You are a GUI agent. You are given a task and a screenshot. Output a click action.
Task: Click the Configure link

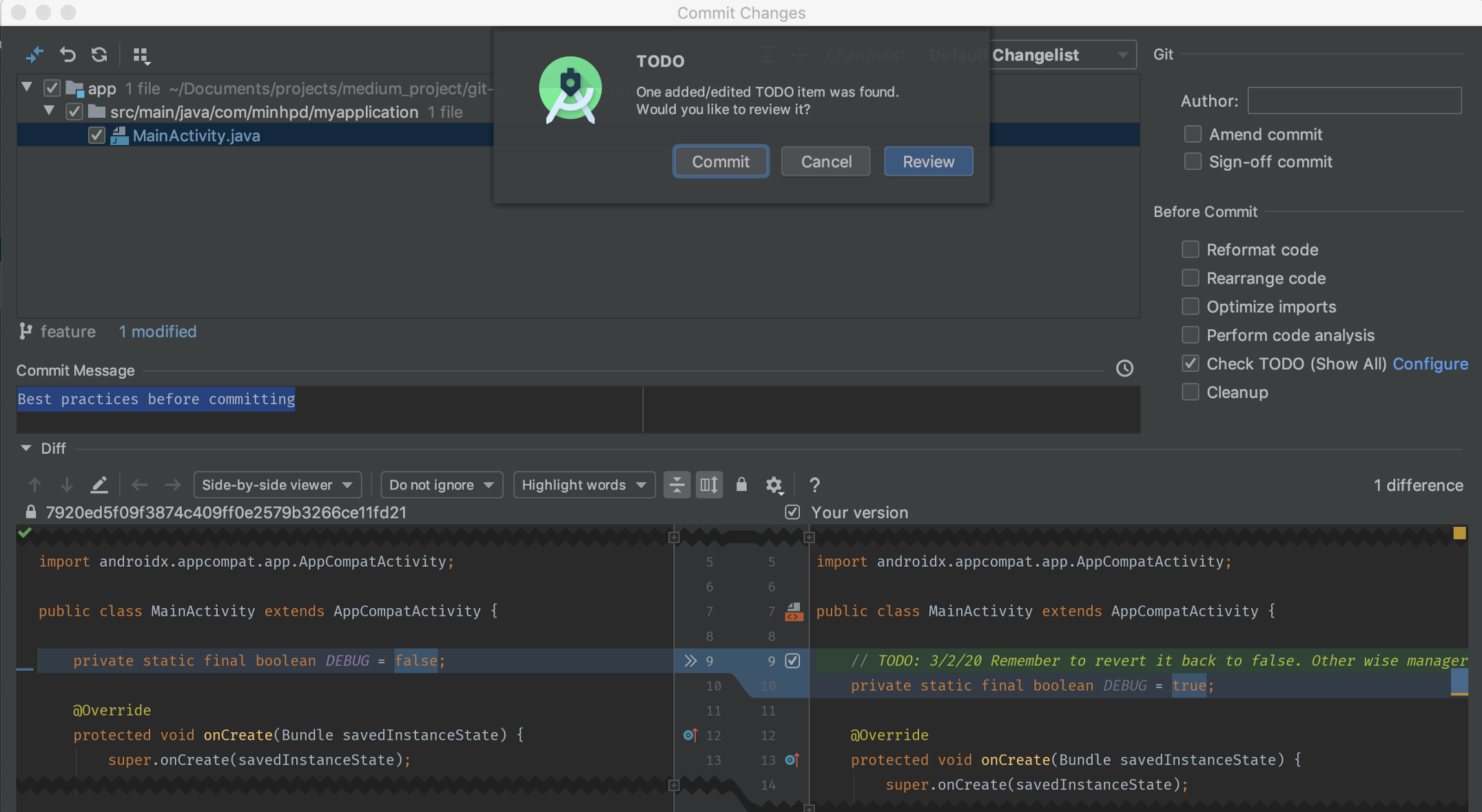point(1430,364)
